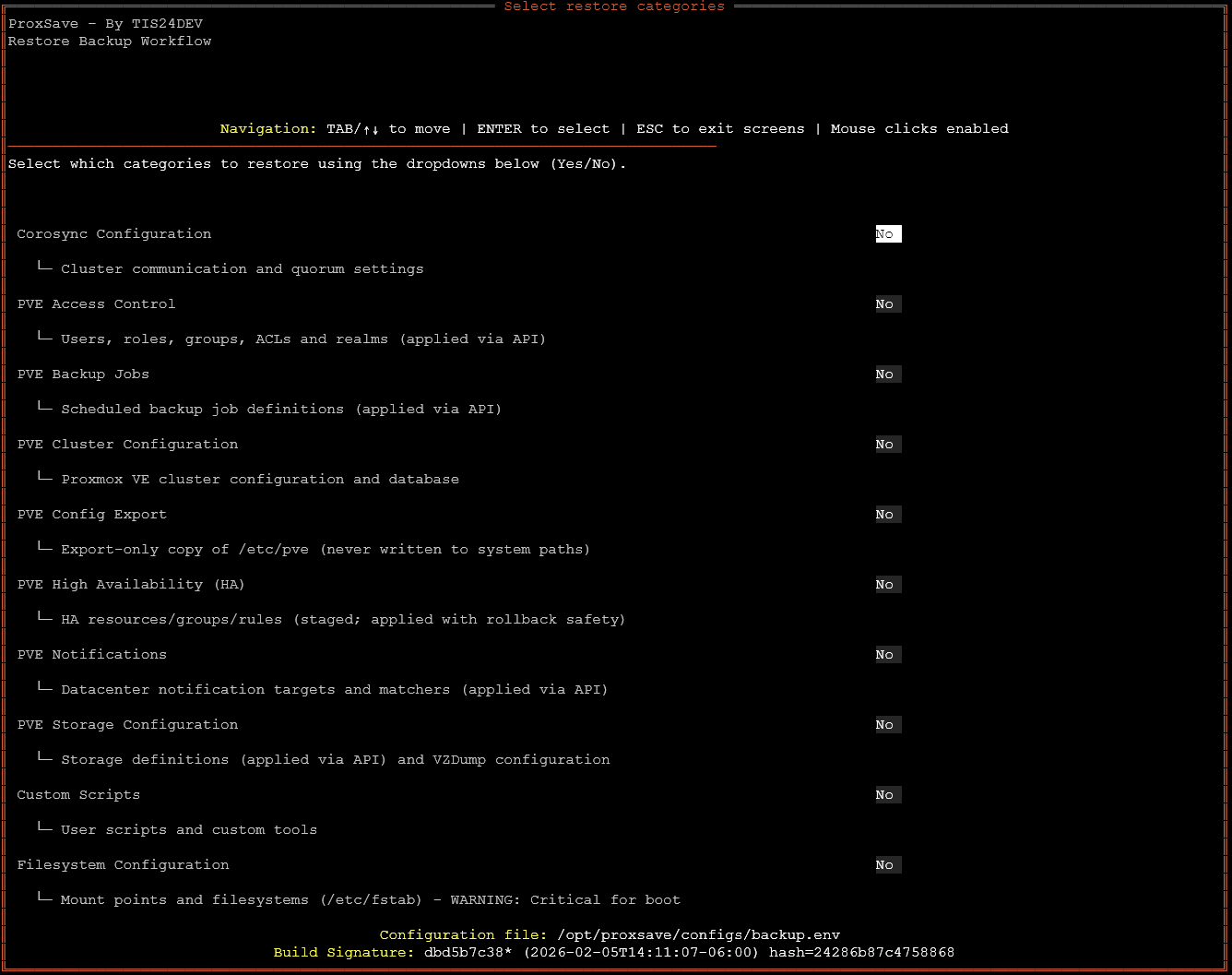Click the Build Signature hash text

[x=613, y=952]
